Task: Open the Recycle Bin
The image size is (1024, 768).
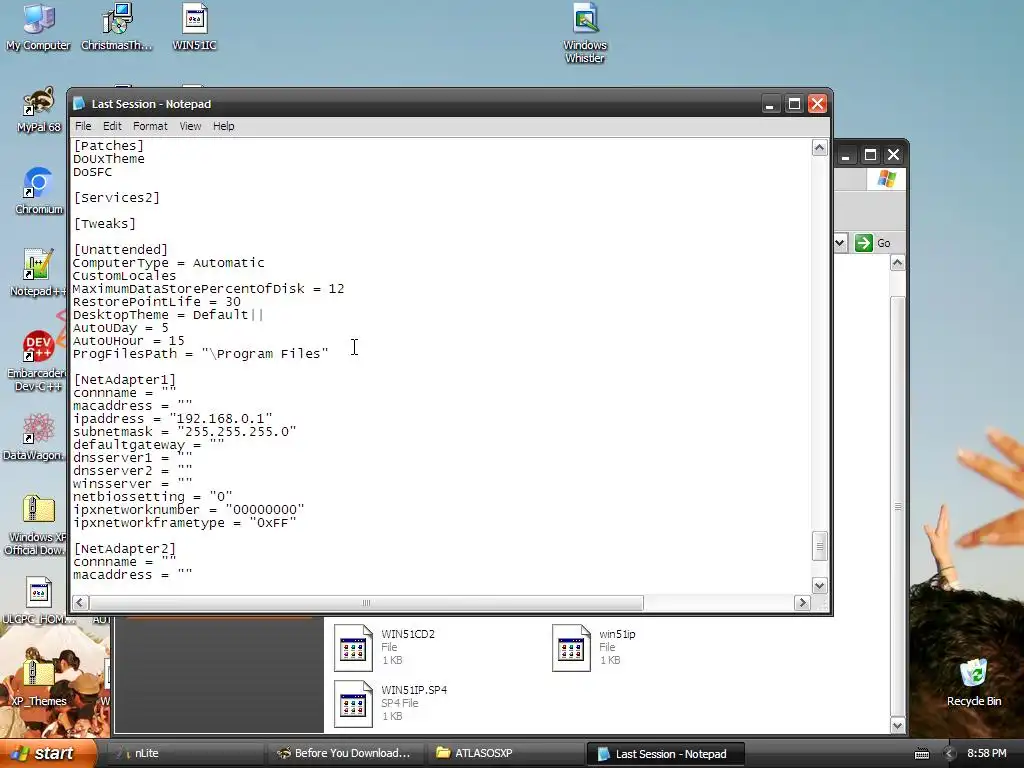Action: (x=974, y=682)
